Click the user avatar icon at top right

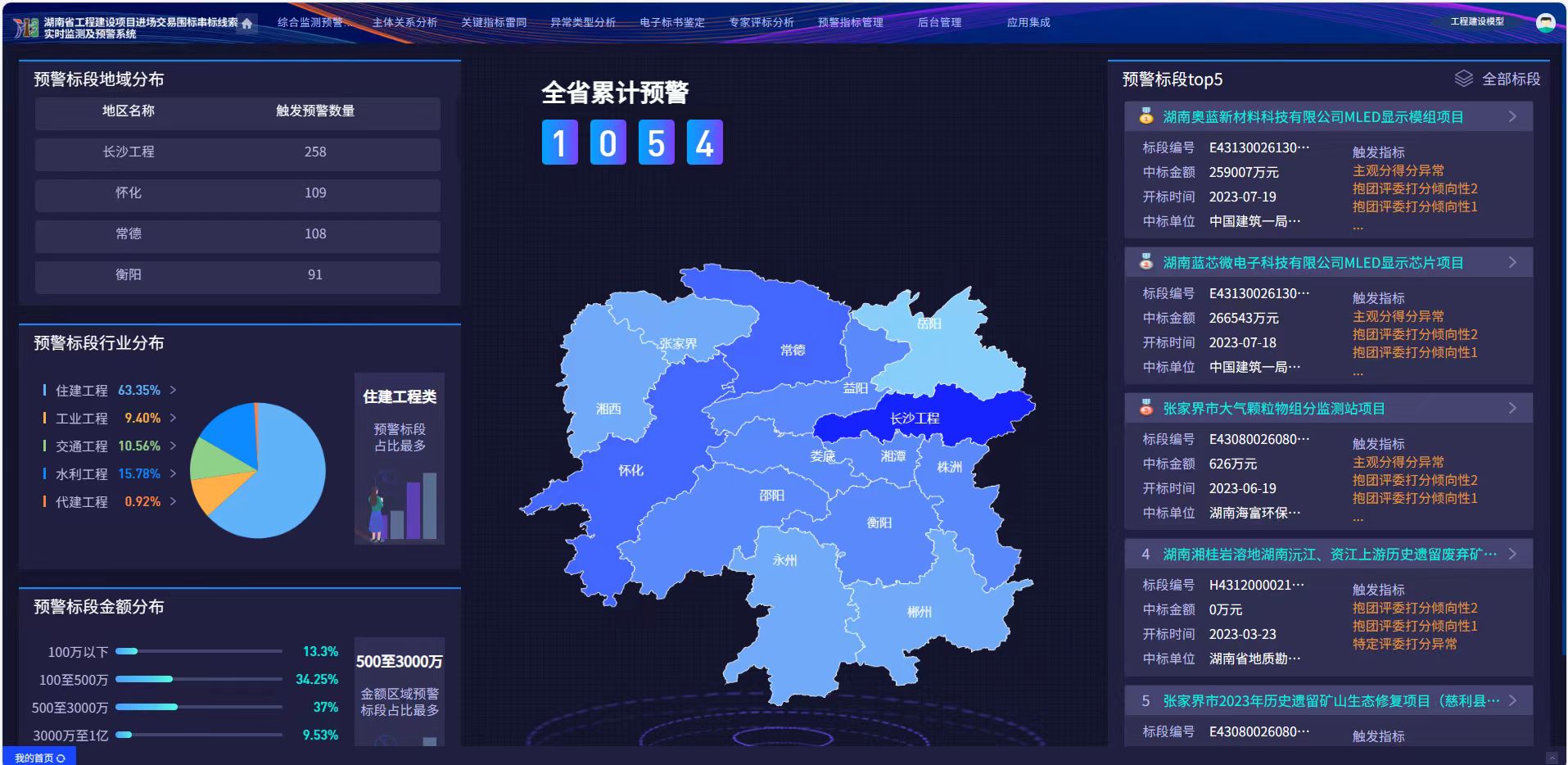[x=1546, y=21]
